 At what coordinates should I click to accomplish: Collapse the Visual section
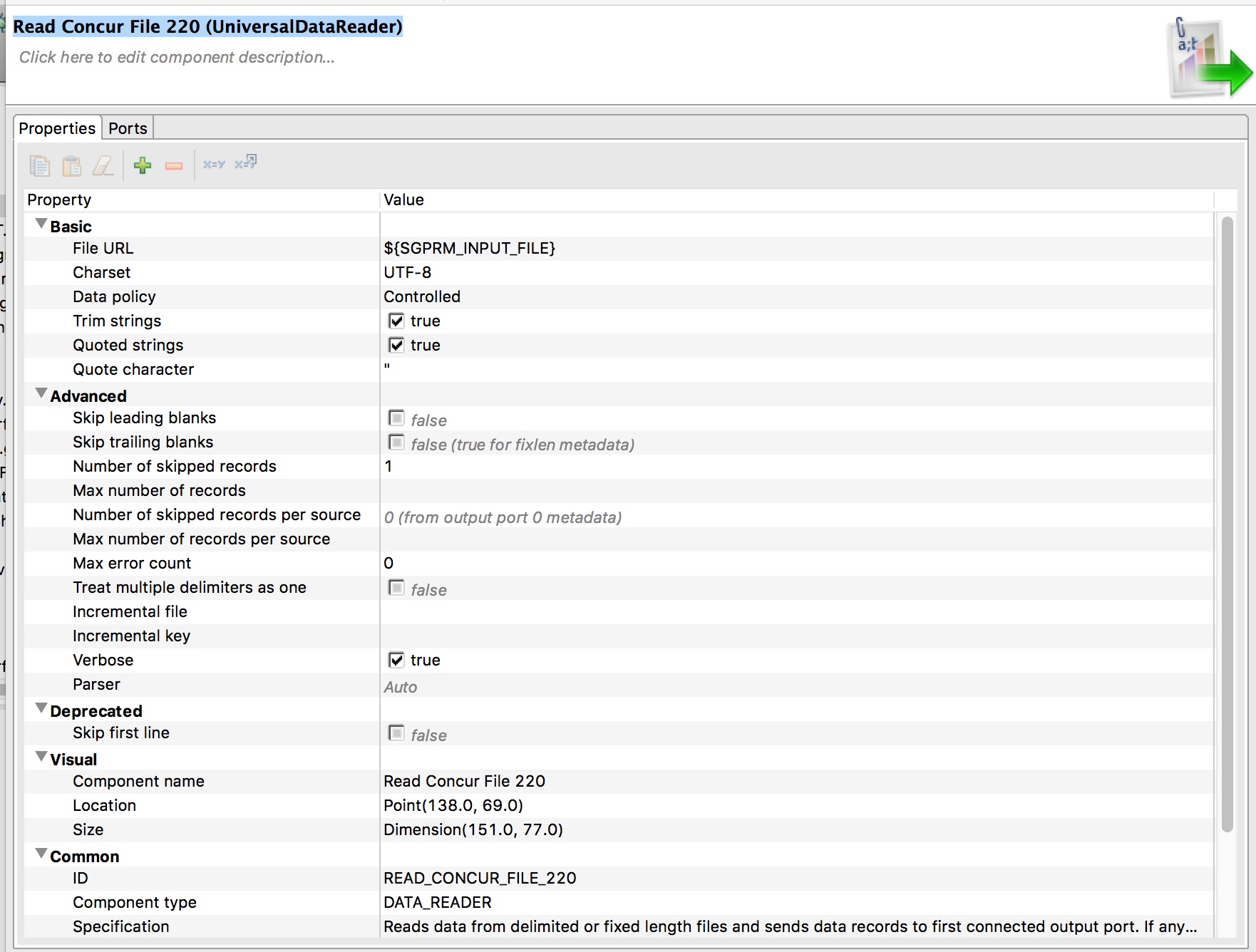[x=41, y=756]
